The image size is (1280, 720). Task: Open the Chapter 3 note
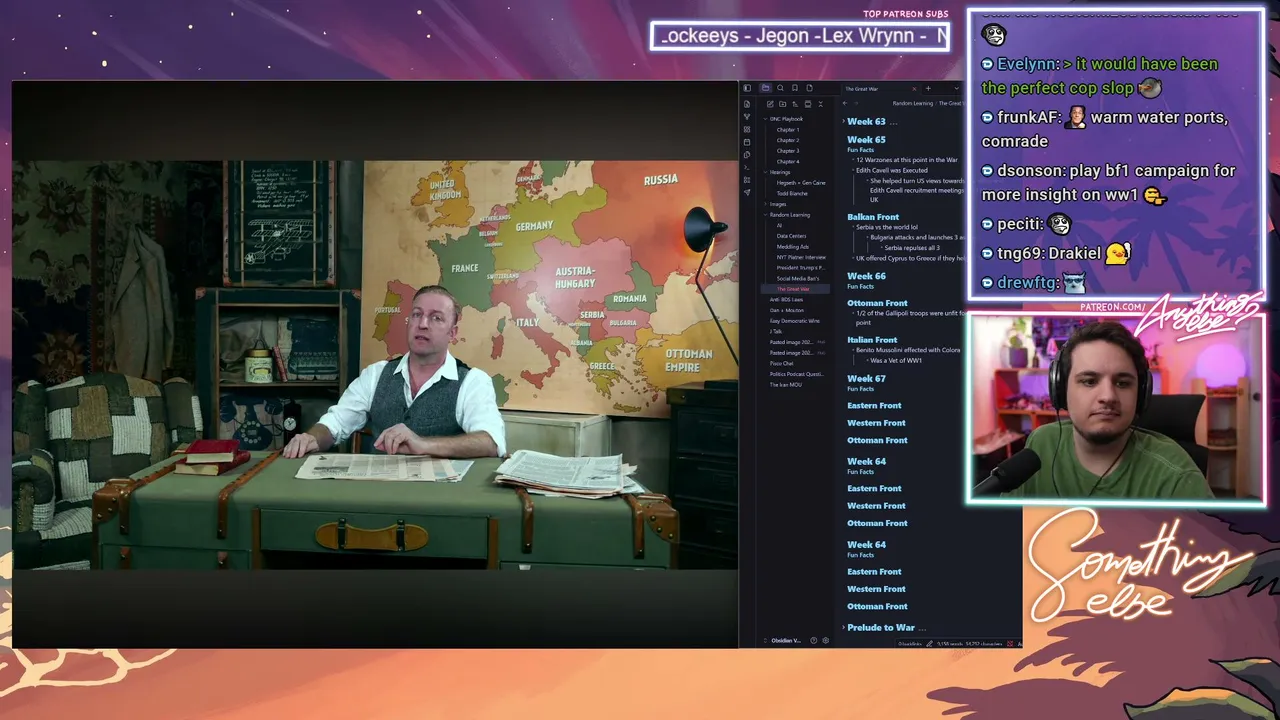(788, 151)
